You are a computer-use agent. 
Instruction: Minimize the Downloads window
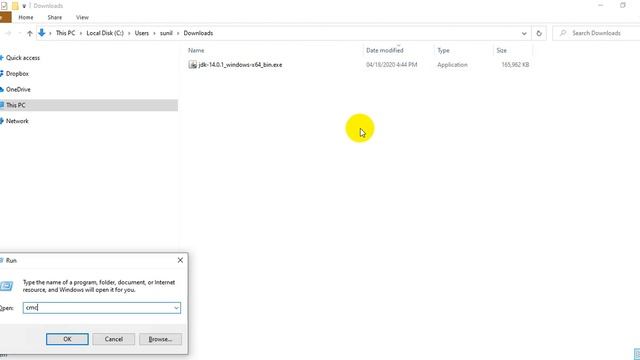(600, 5)
